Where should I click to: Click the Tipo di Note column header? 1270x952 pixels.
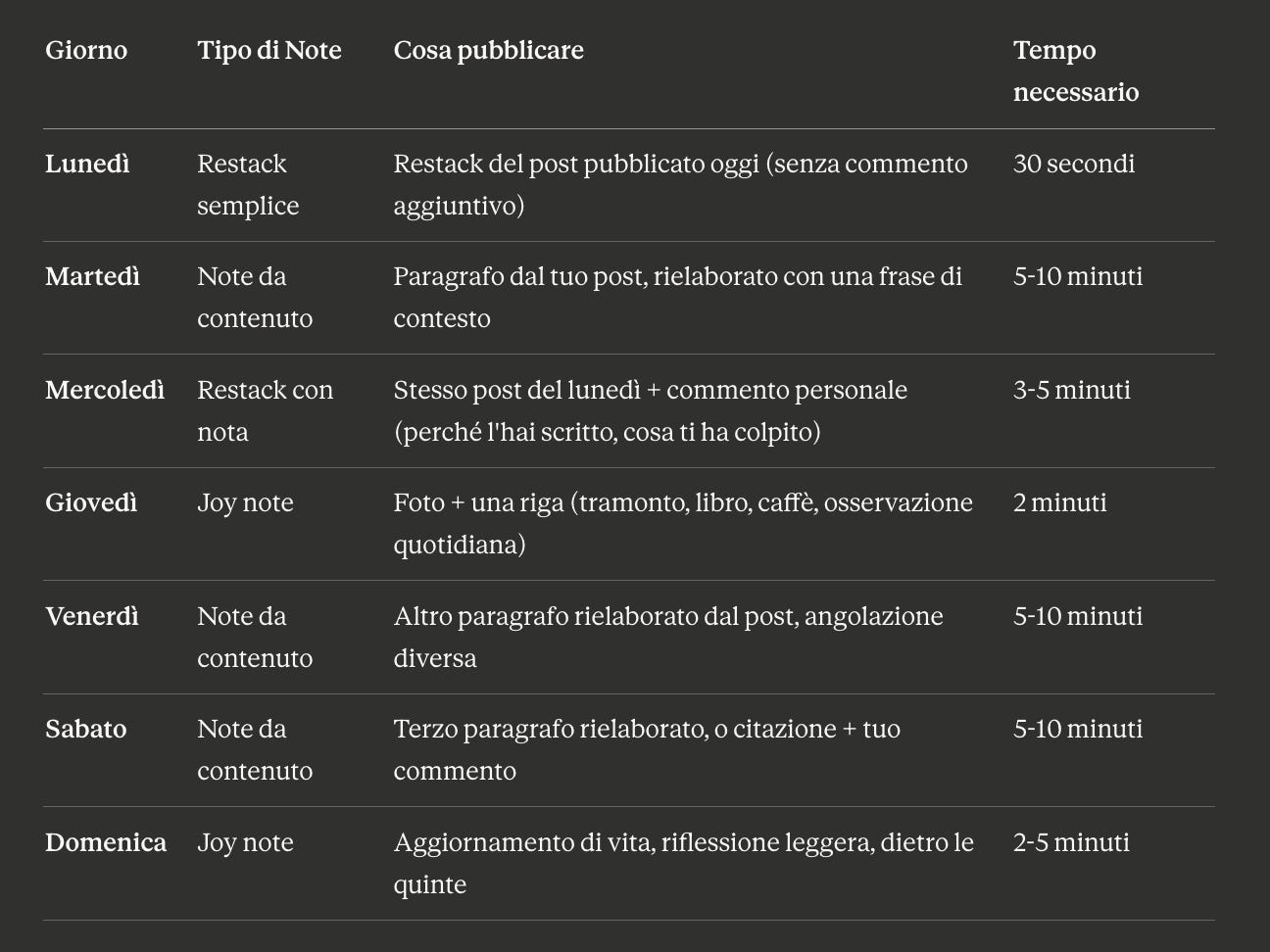269,50
